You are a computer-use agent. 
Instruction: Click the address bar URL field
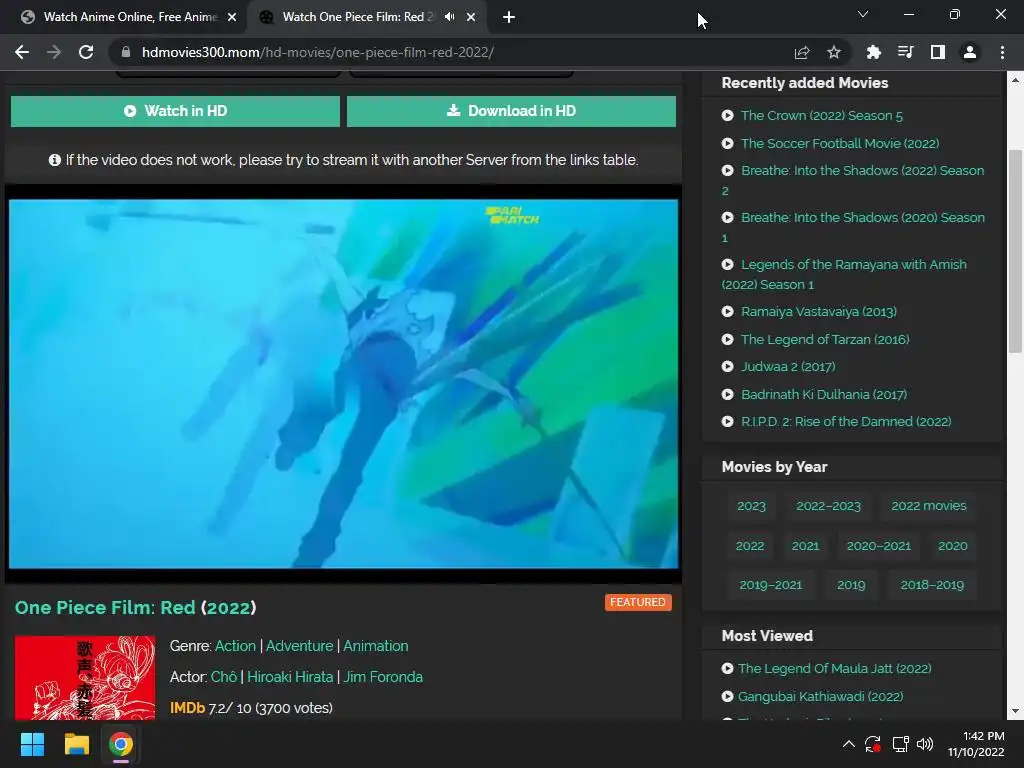pyautogui.click(x=457, y=52)
